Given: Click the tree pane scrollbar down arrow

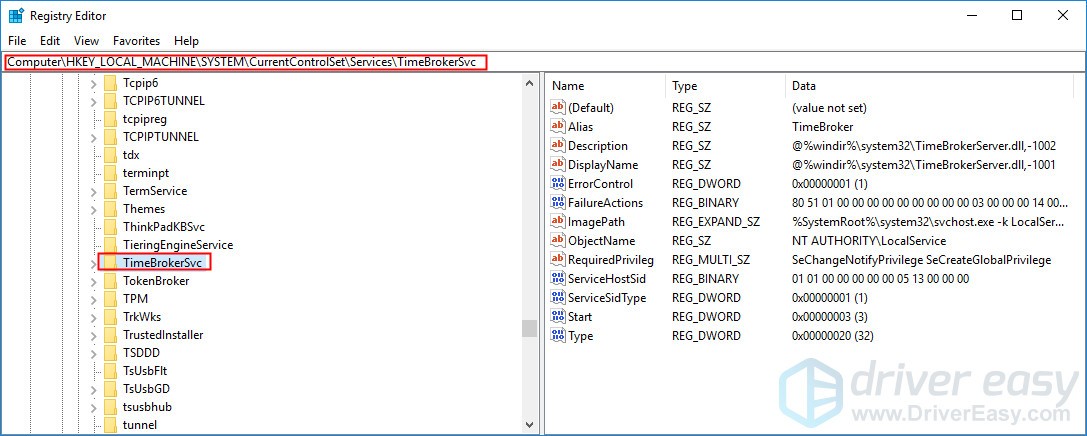Looking at the screenshot, I should [x=530, y=424].
